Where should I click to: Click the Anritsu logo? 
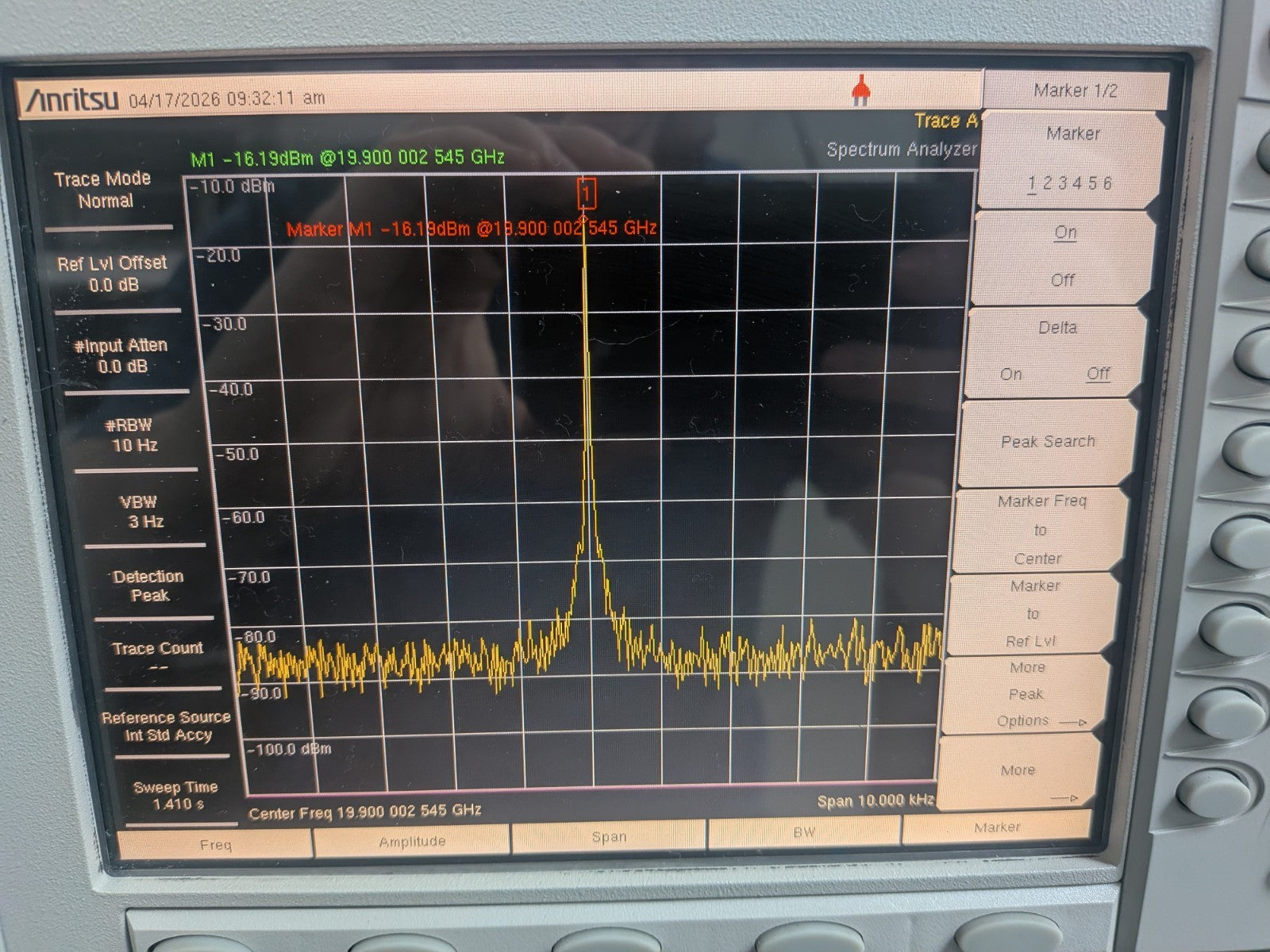pyautogui.click(x=72, y=99)
